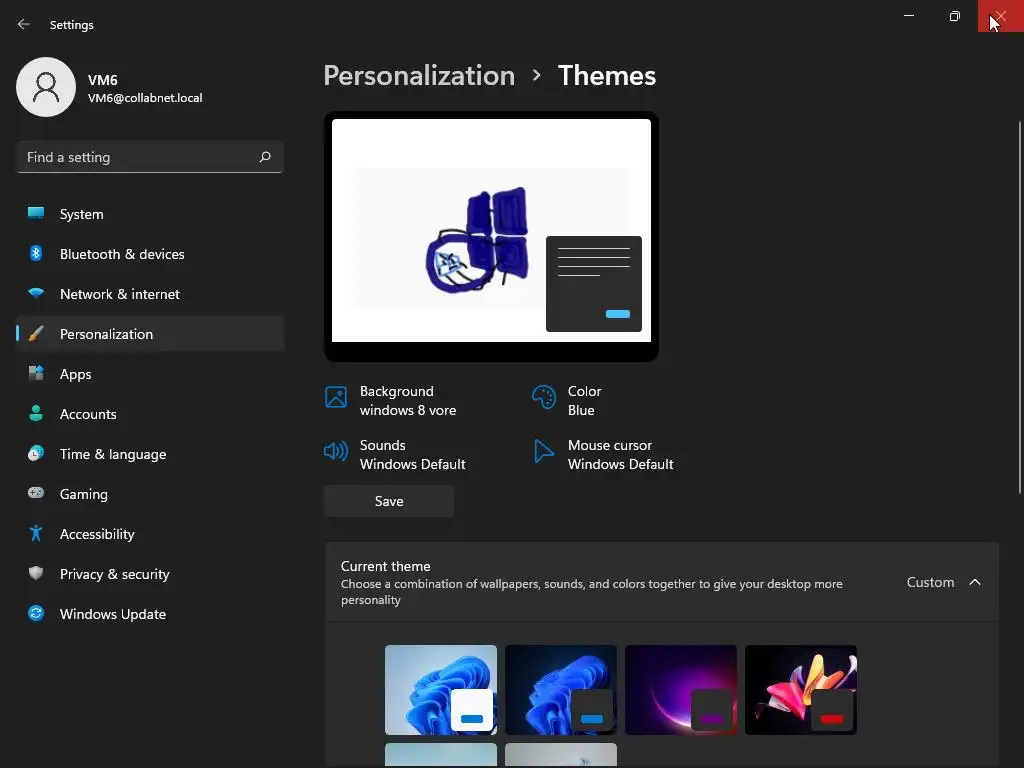This screenshot has width=1024, height=768.
Task: Open Gaming settings
Action: point(150,494)
